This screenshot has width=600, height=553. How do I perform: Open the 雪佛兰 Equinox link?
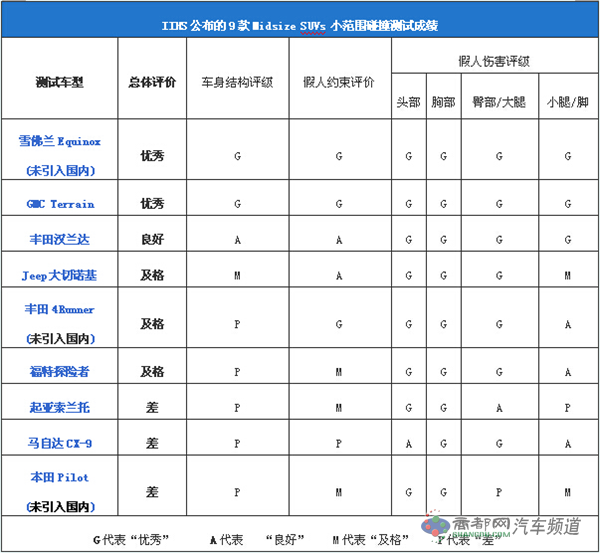pyautogui.click(x=60, y=142)
